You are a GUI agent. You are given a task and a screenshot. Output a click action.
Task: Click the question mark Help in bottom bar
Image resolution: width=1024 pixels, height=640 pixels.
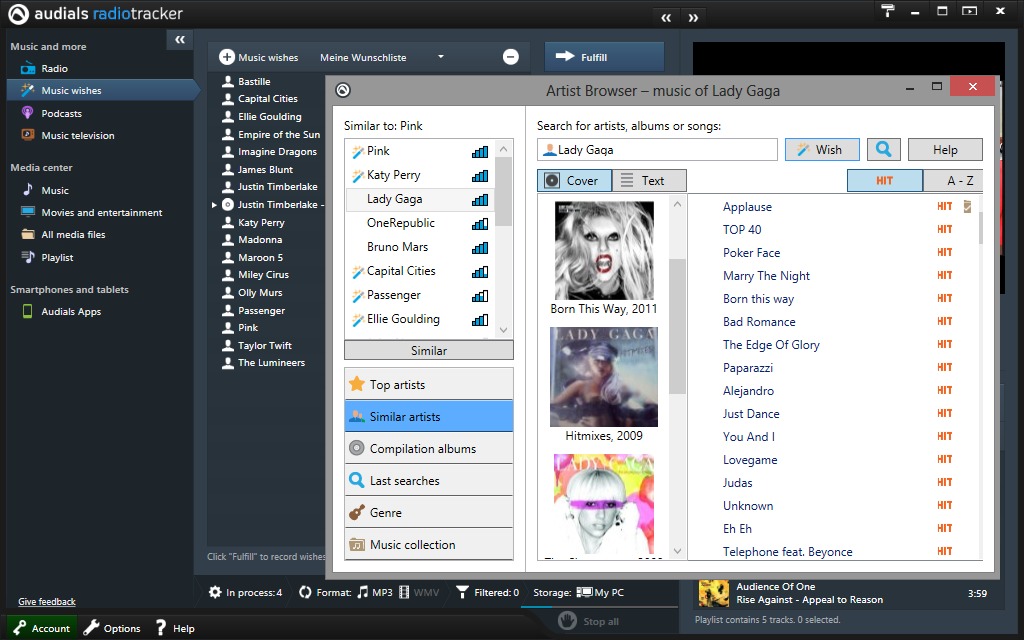pos(161,628)
